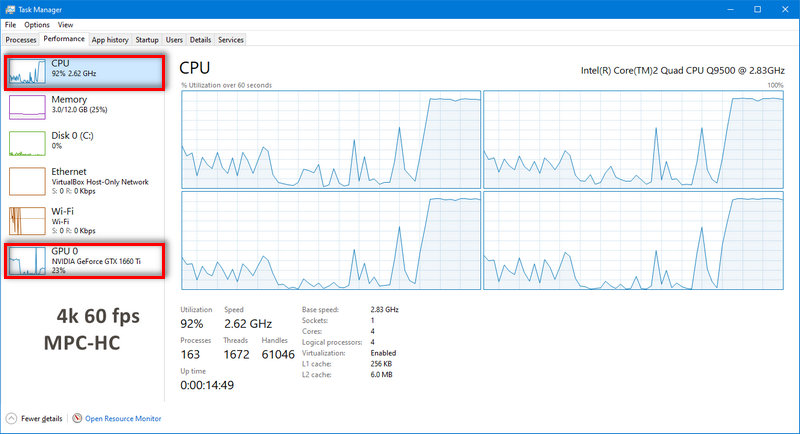The image size is (800, 434).
Task: Click Virtualization Enabled value
Action: pyautogui.click(x=383, y=353)
